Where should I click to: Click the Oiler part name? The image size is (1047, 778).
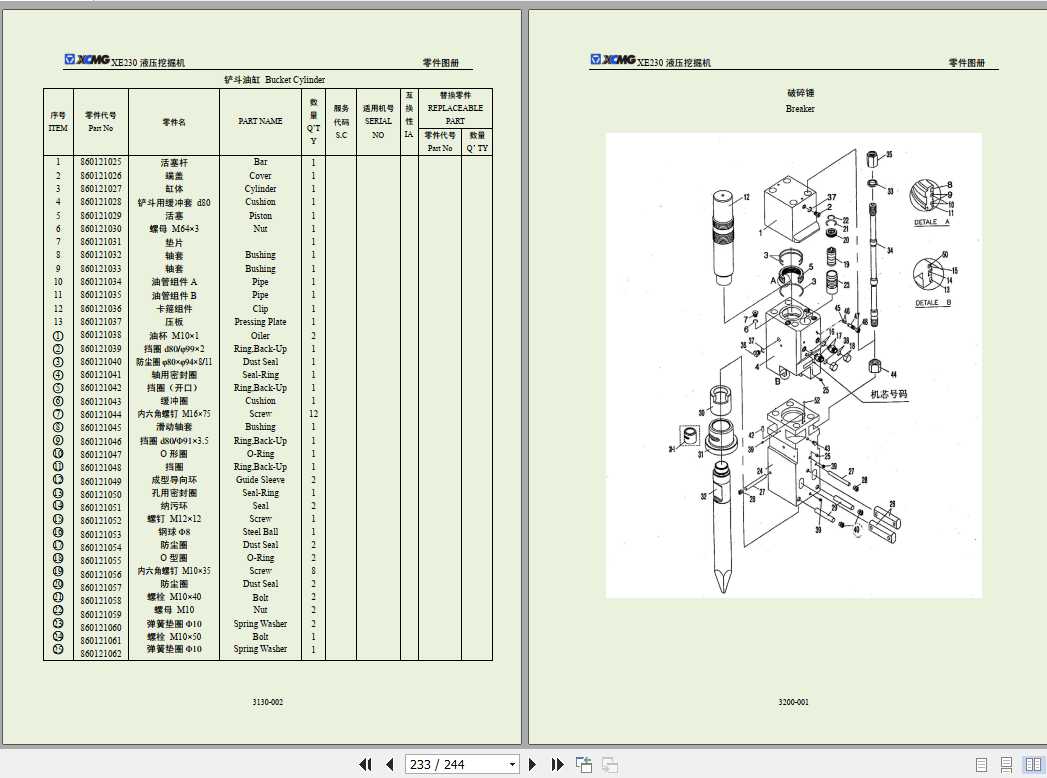(260, 335)
